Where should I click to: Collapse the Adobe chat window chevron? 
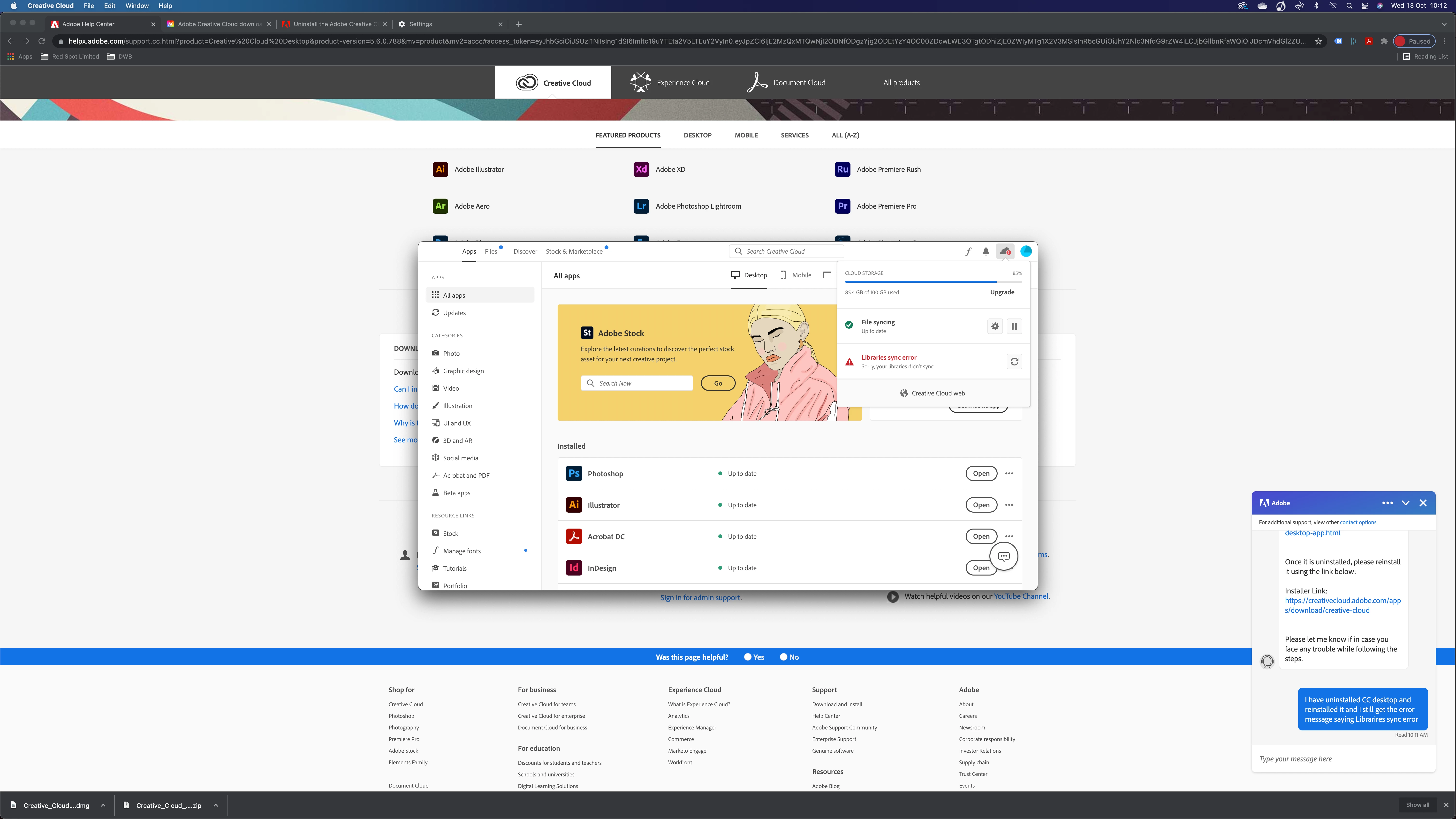[1405, 503]
